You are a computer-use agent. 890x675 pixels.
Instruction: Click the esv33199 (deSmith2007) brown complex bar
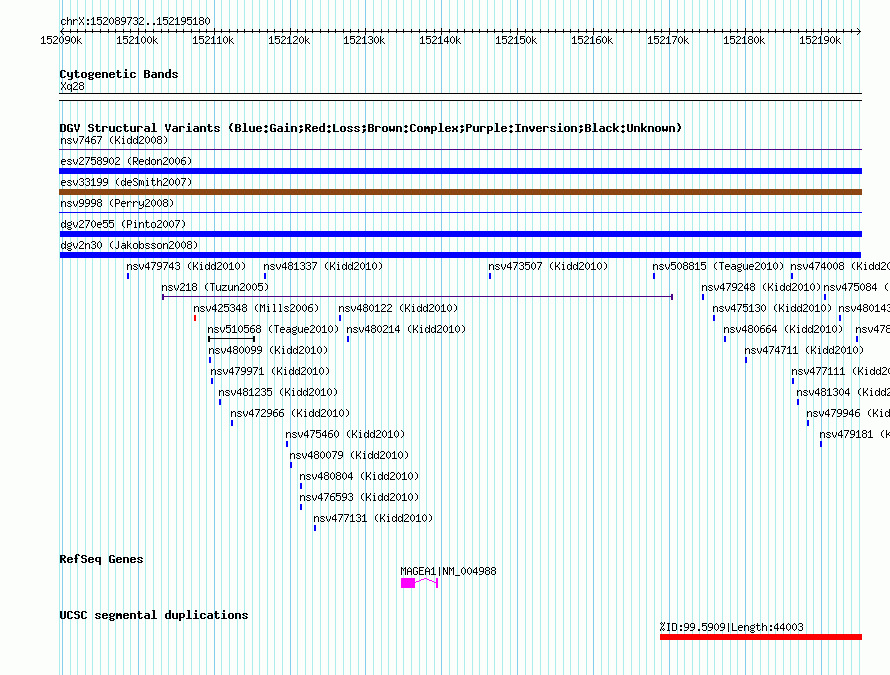coord(460,192)
